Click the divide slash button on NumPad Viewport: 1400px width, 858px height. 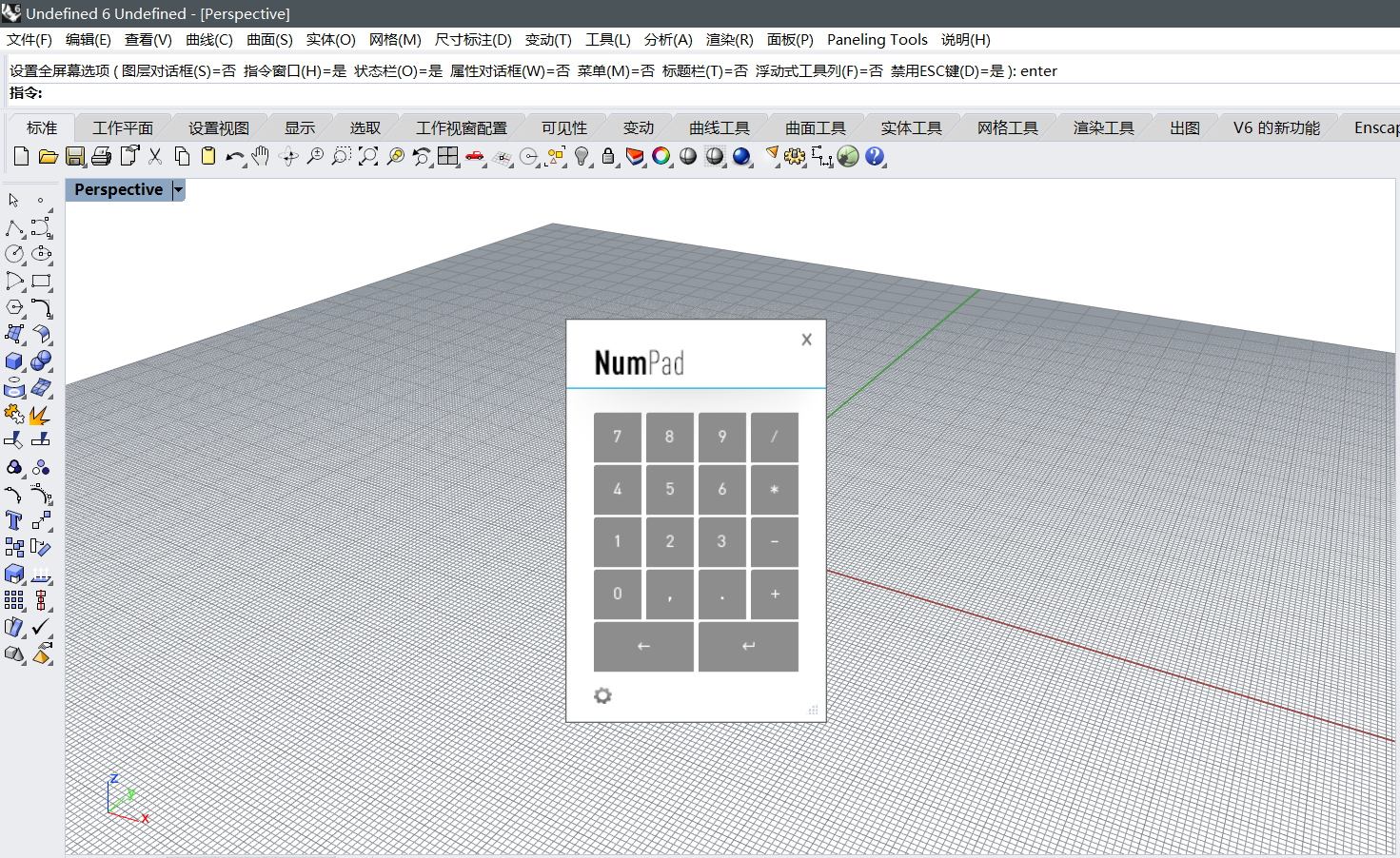(x=775, y=437)
